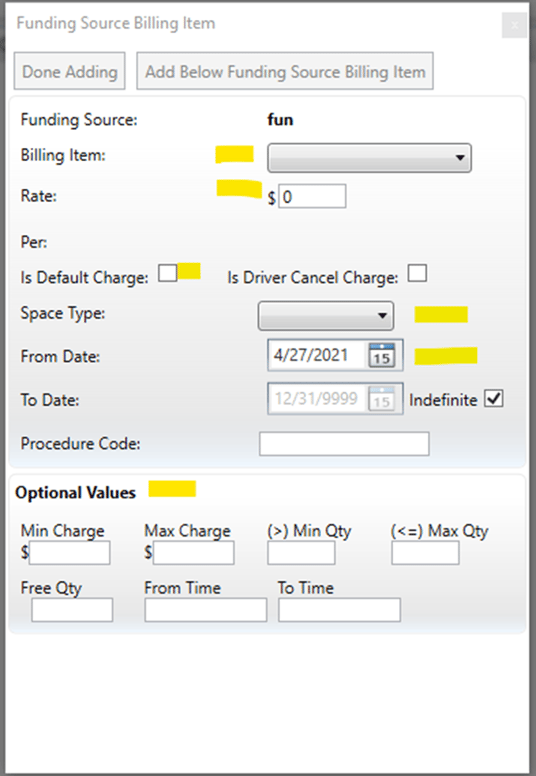Click the Min Charge field
This screenshot has height=776, width=536.
click(x=69, y=553)
